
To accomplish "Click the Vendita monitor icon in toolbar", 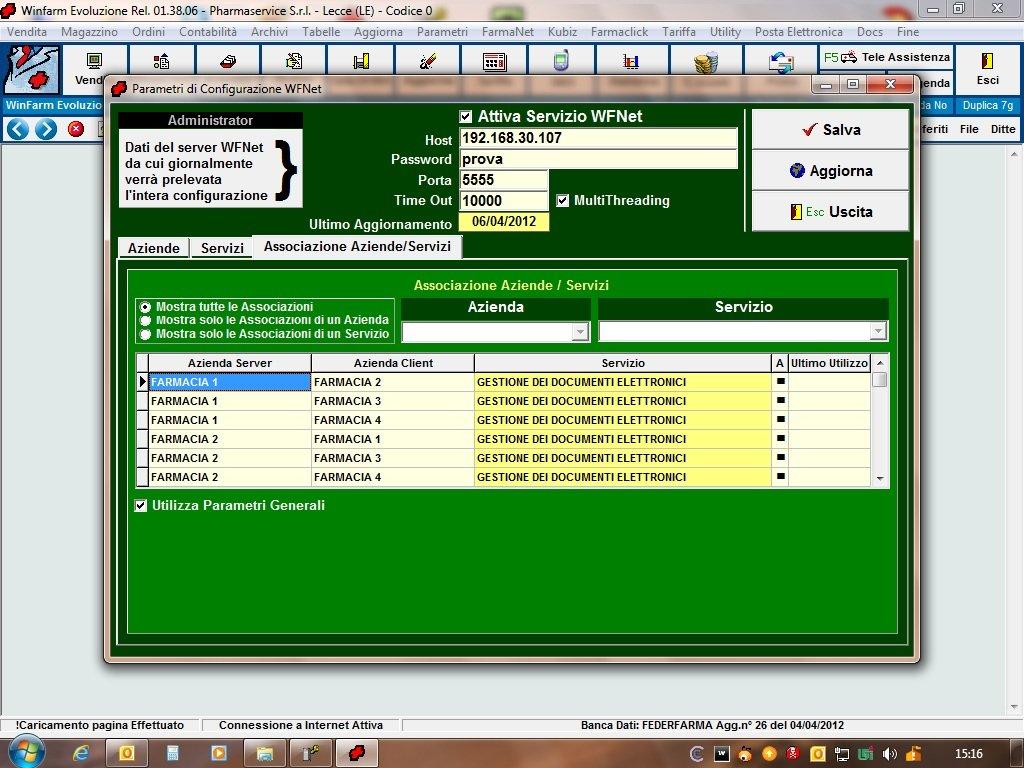I will click(x=95, y=62).
